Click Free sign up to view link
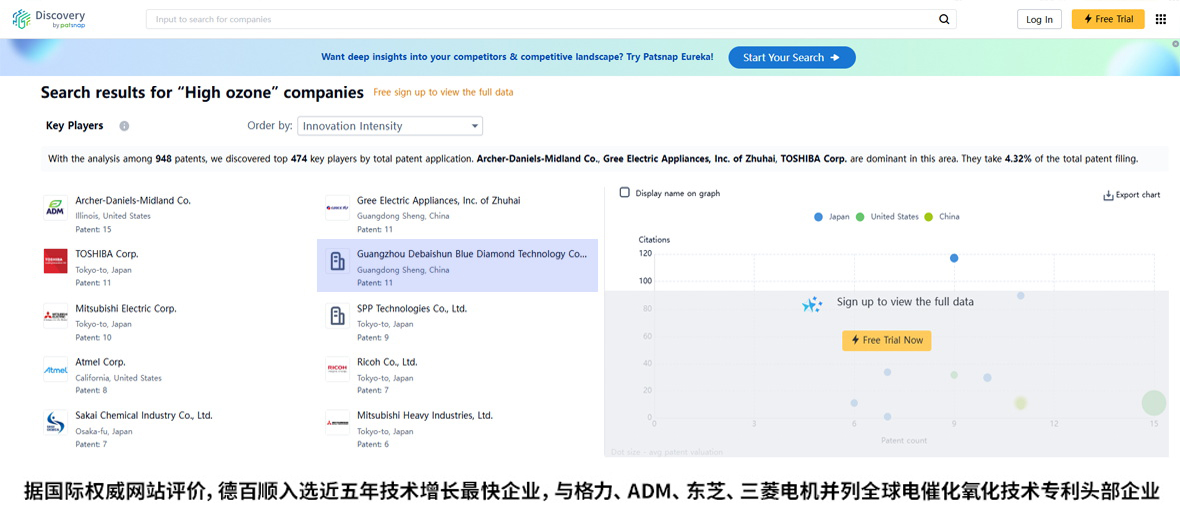Viewport: 1180px width, 520px height. [443, 93]
